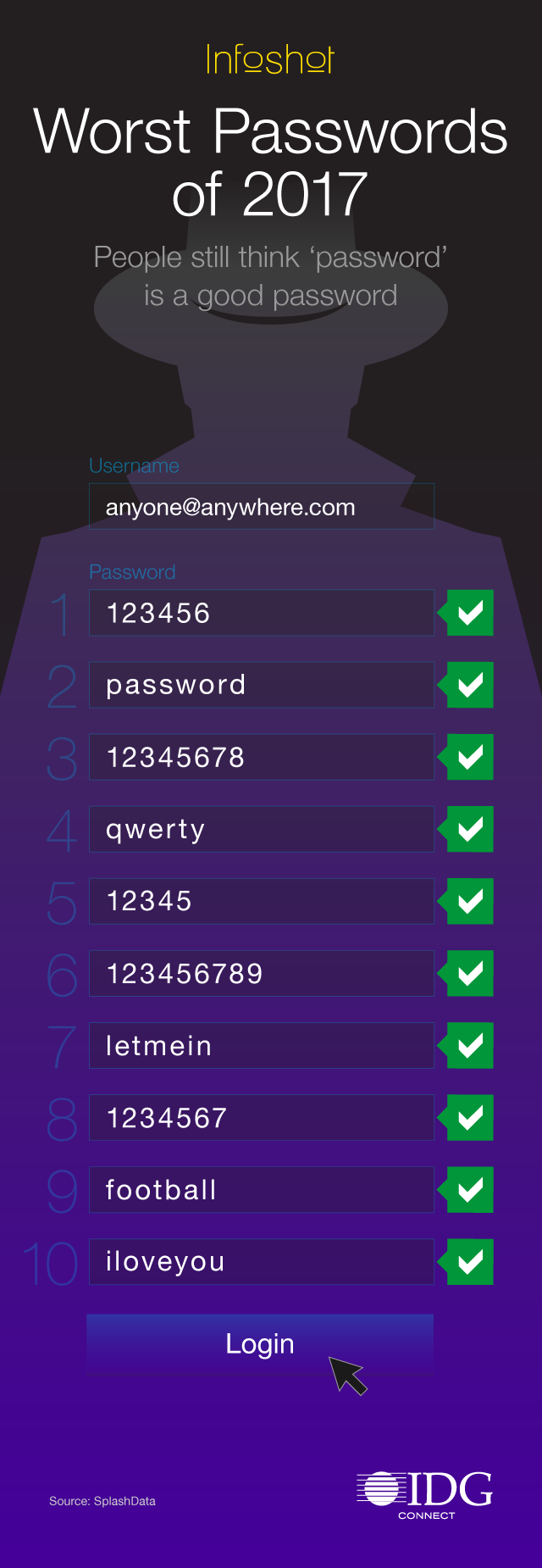Click the Infoshot logo at top
This screenshot has height=1568, width=542.
[x=270, y=59]
